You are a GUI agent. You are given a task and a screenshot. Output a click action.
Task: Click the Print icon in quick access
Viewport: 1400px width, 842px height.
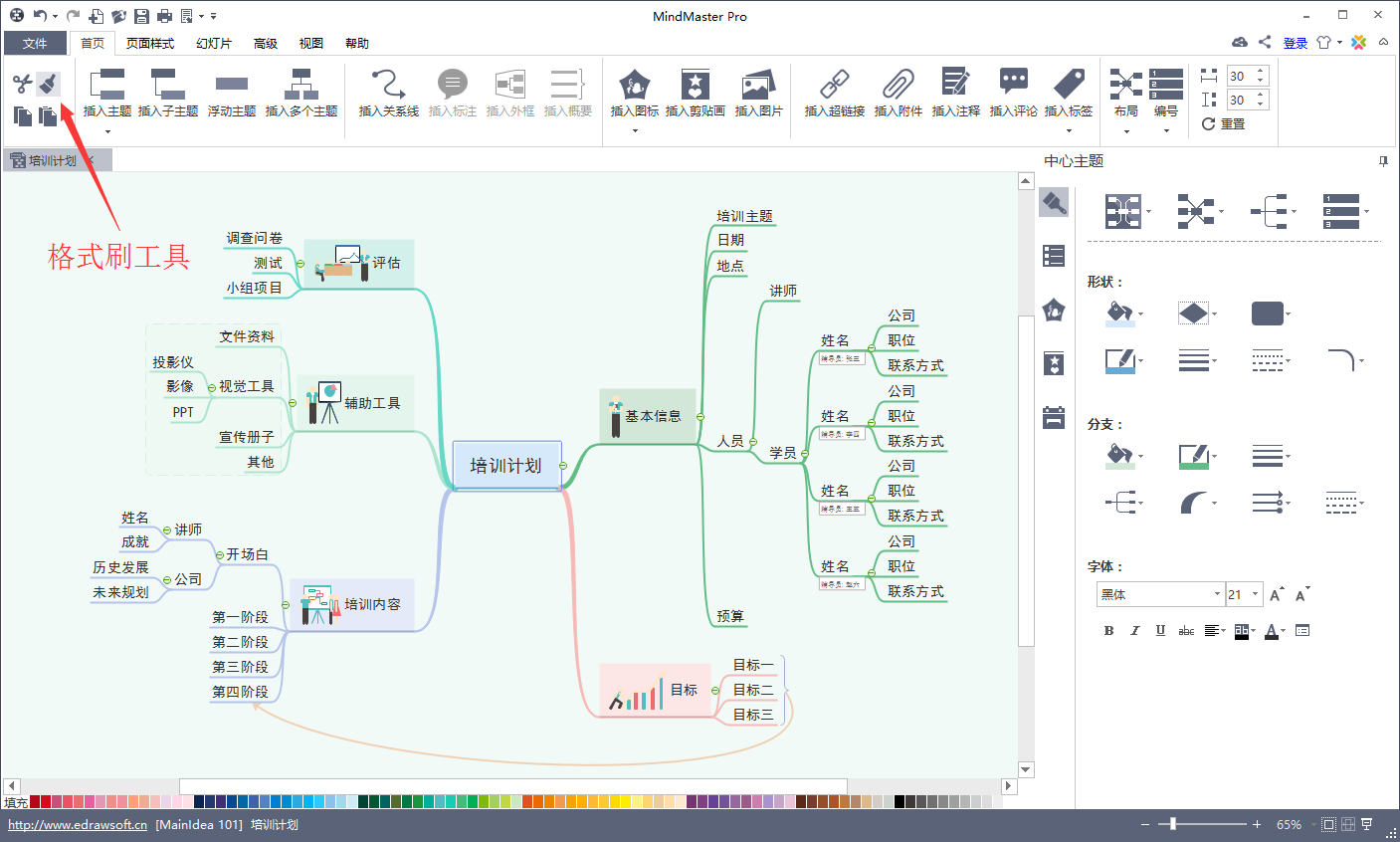[164, 16]
